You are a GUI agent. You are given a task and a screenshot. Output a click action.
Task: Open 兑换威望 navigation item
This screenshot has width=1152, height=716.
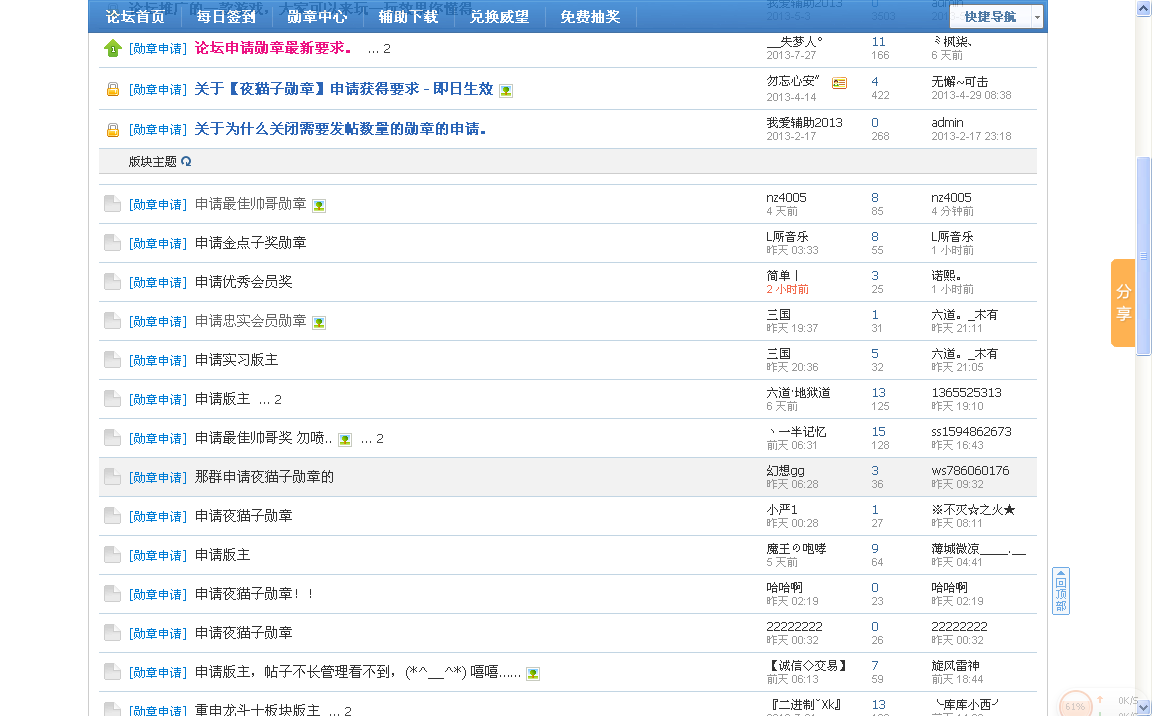pos(500,16)
